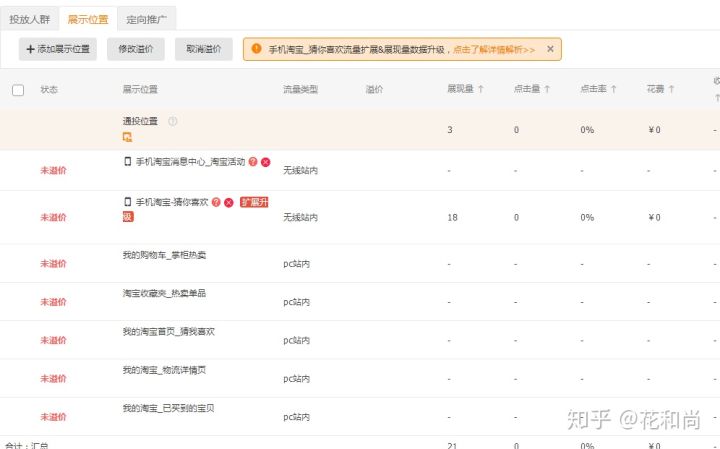This screenshot has height=449, width=720.
Task: Click the 添加展示位置 button
Action: [x=58, y=49]
